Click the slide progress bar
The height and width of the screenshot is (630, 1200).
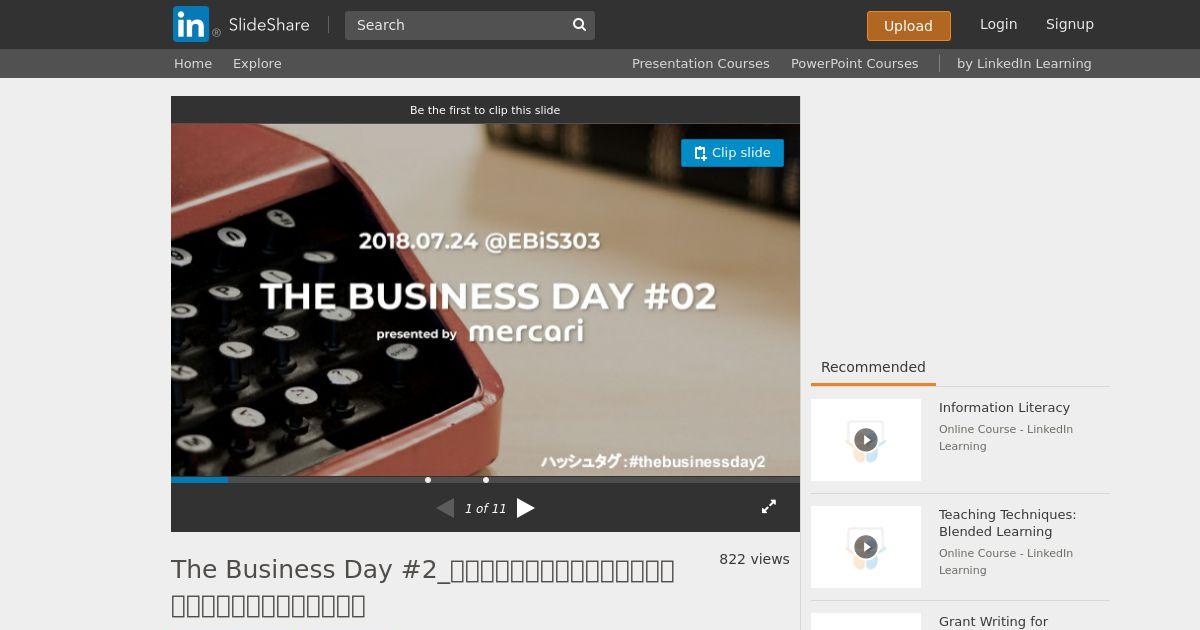pos(485,480)
